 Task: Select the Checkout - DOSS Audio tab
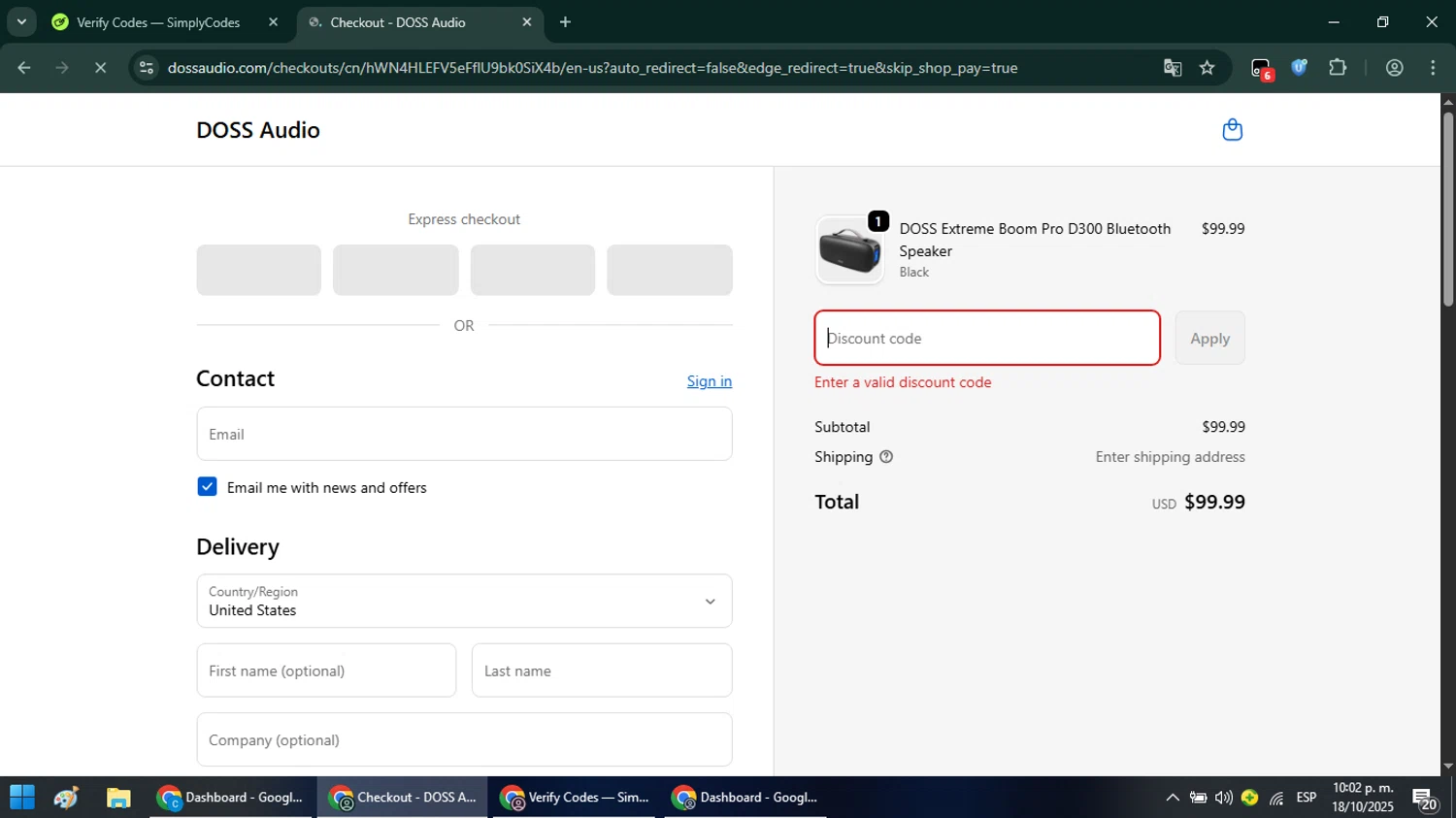click(398, 22)
